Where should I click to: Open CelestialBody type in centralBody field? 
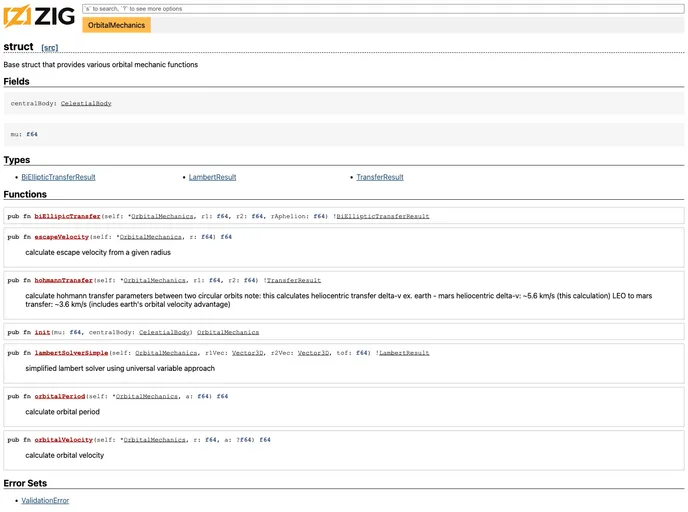86,103
